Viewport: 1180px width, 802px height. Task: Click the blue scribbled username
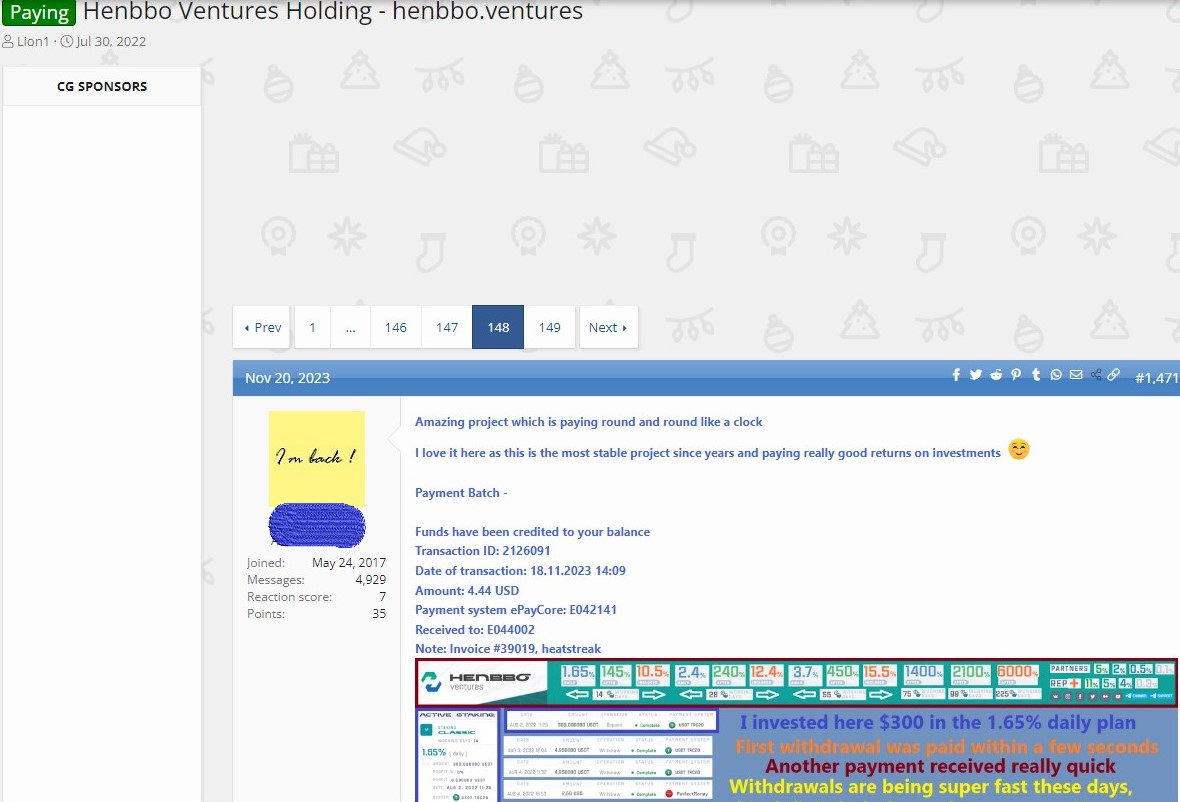(317, 524)
